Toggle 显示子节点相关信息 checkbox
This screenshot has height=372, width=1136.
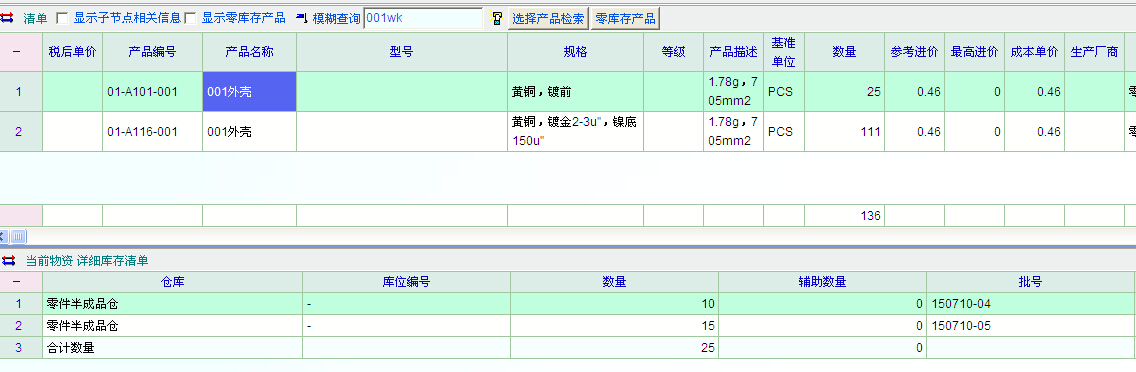62,19
